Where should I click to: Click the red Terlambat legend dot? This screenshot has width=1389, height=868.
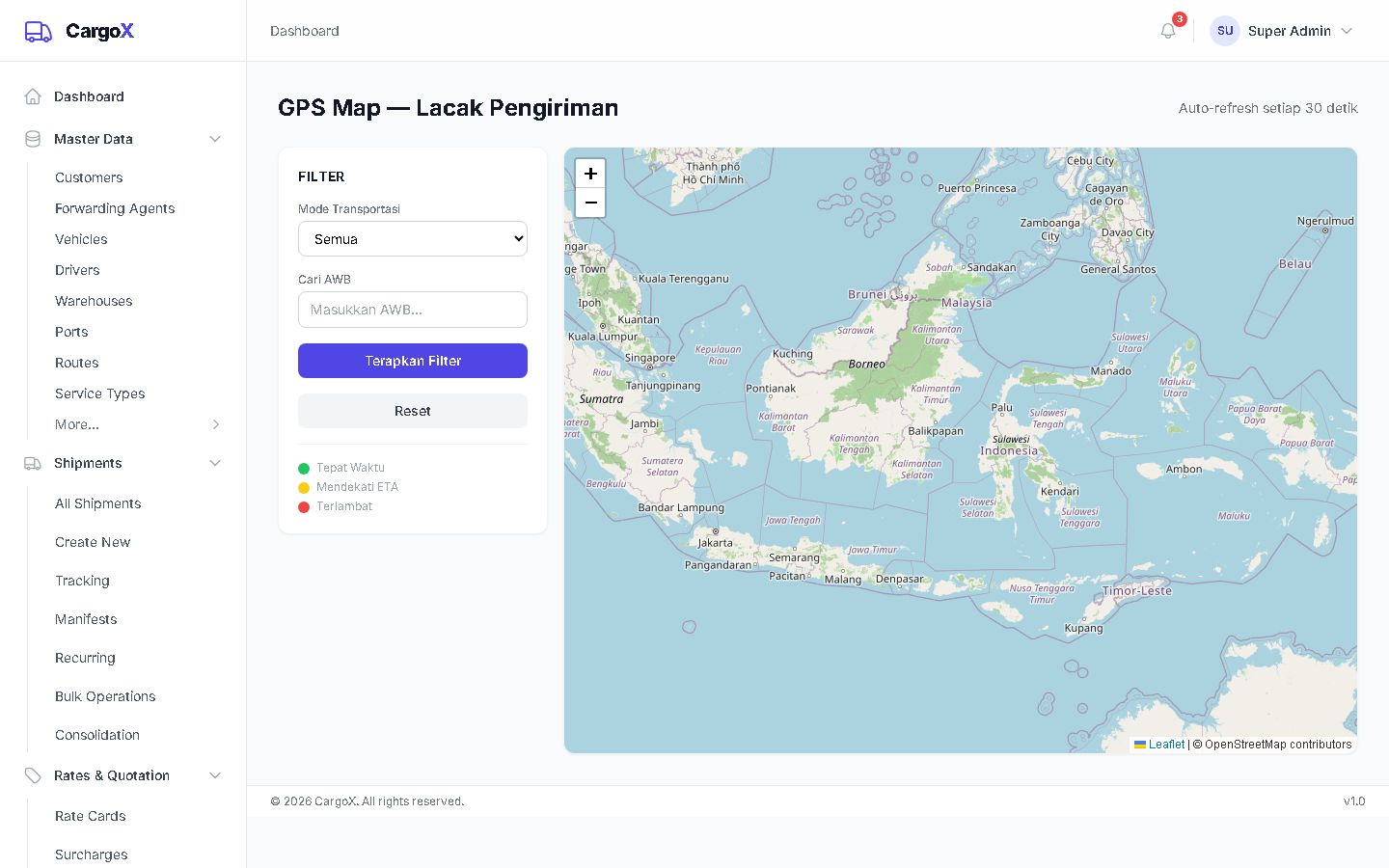[x=304, y=507]
